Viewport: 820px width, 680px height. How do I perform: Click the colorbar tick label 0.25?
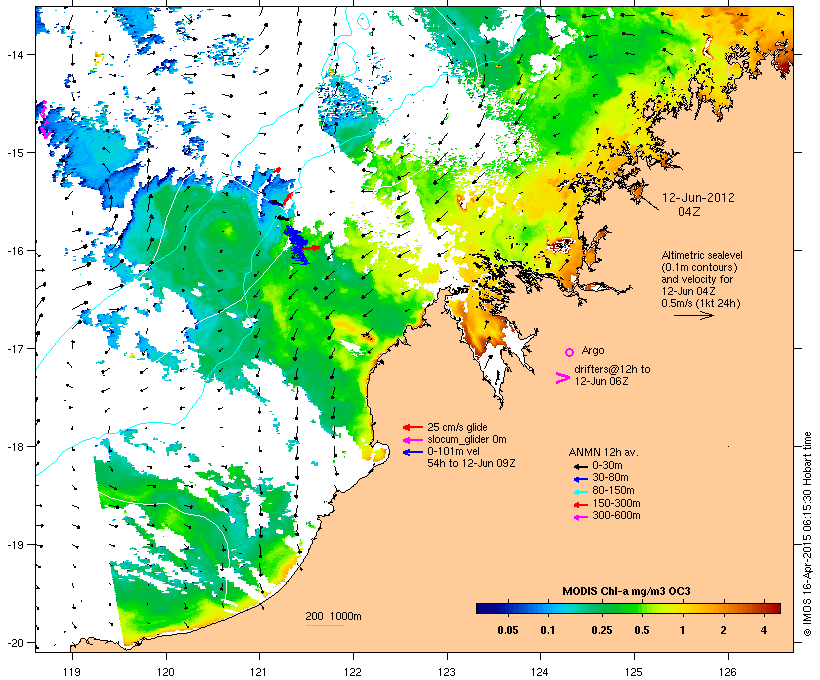(x=602, y=630)
